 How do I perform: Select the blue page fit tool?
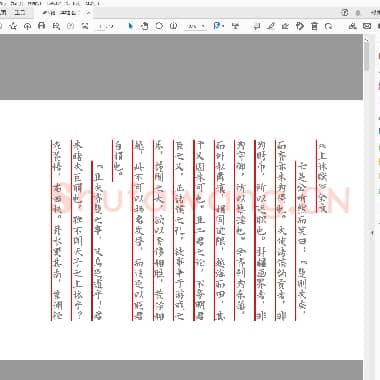(x=217, y=26)
